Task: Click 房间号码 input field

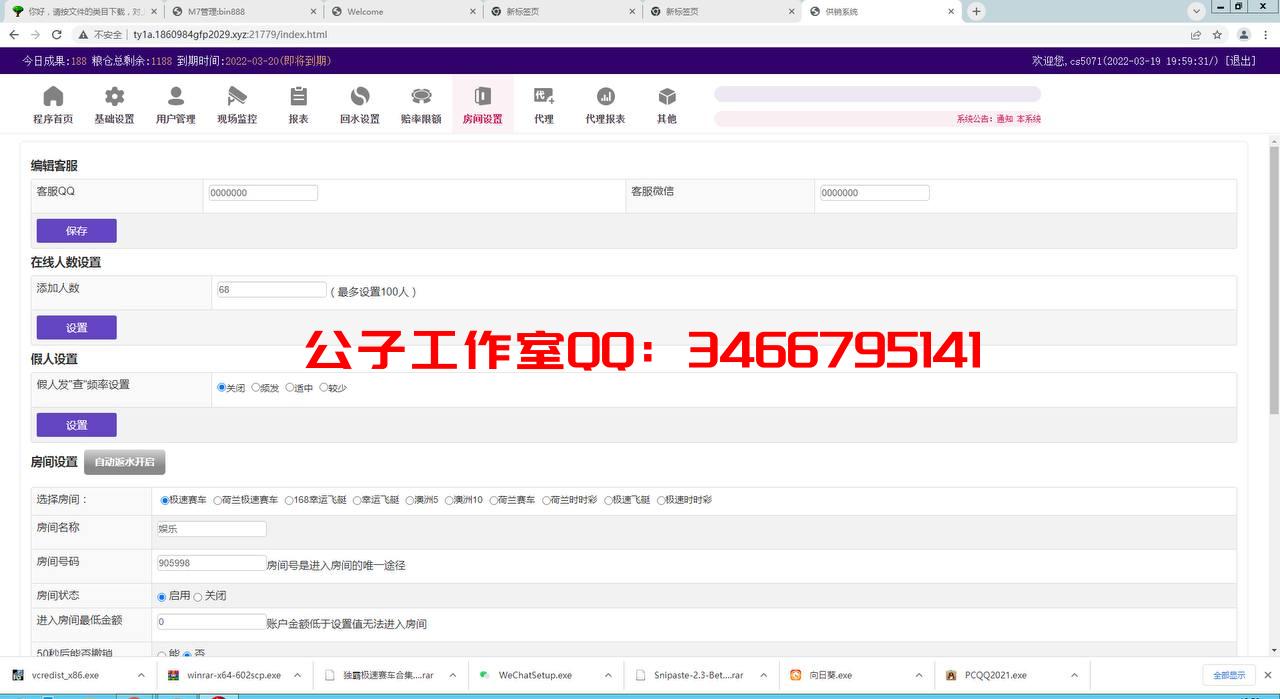Action: [212, 563]
